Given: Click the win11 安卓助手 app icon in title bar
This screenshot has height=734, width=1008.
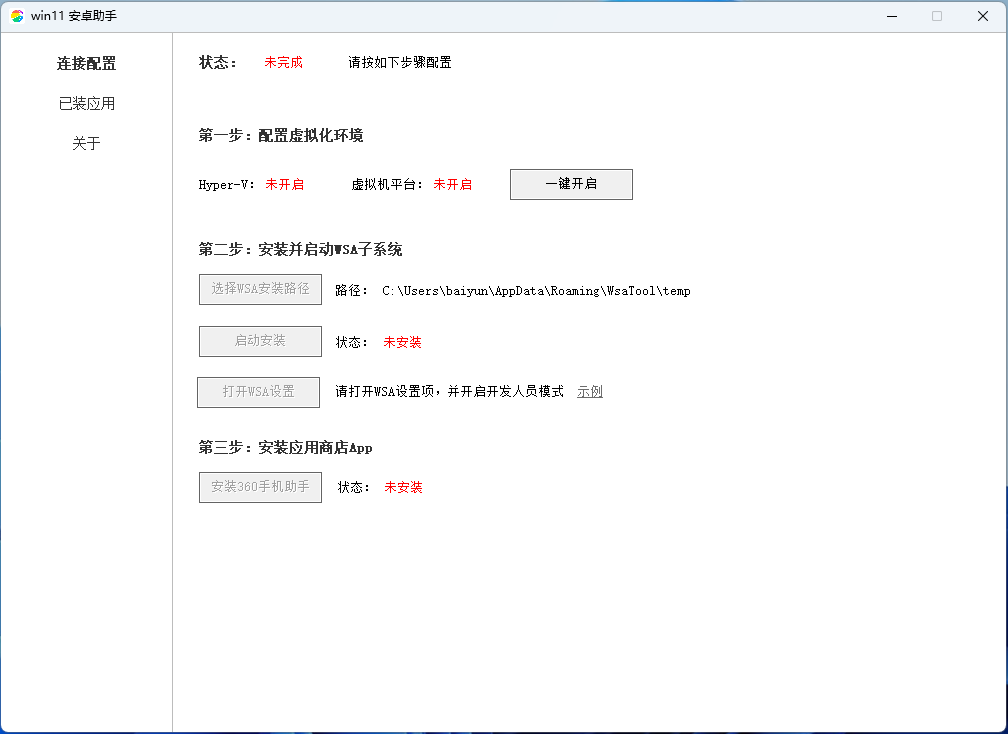Looking at the screenshot, I should 16,15.
